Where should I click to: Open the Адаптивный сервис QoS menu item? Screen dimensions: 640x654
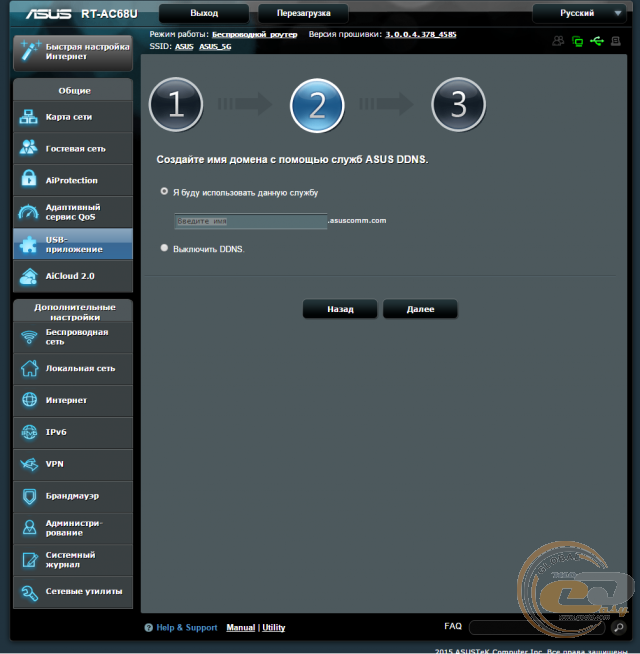(73, 212)
